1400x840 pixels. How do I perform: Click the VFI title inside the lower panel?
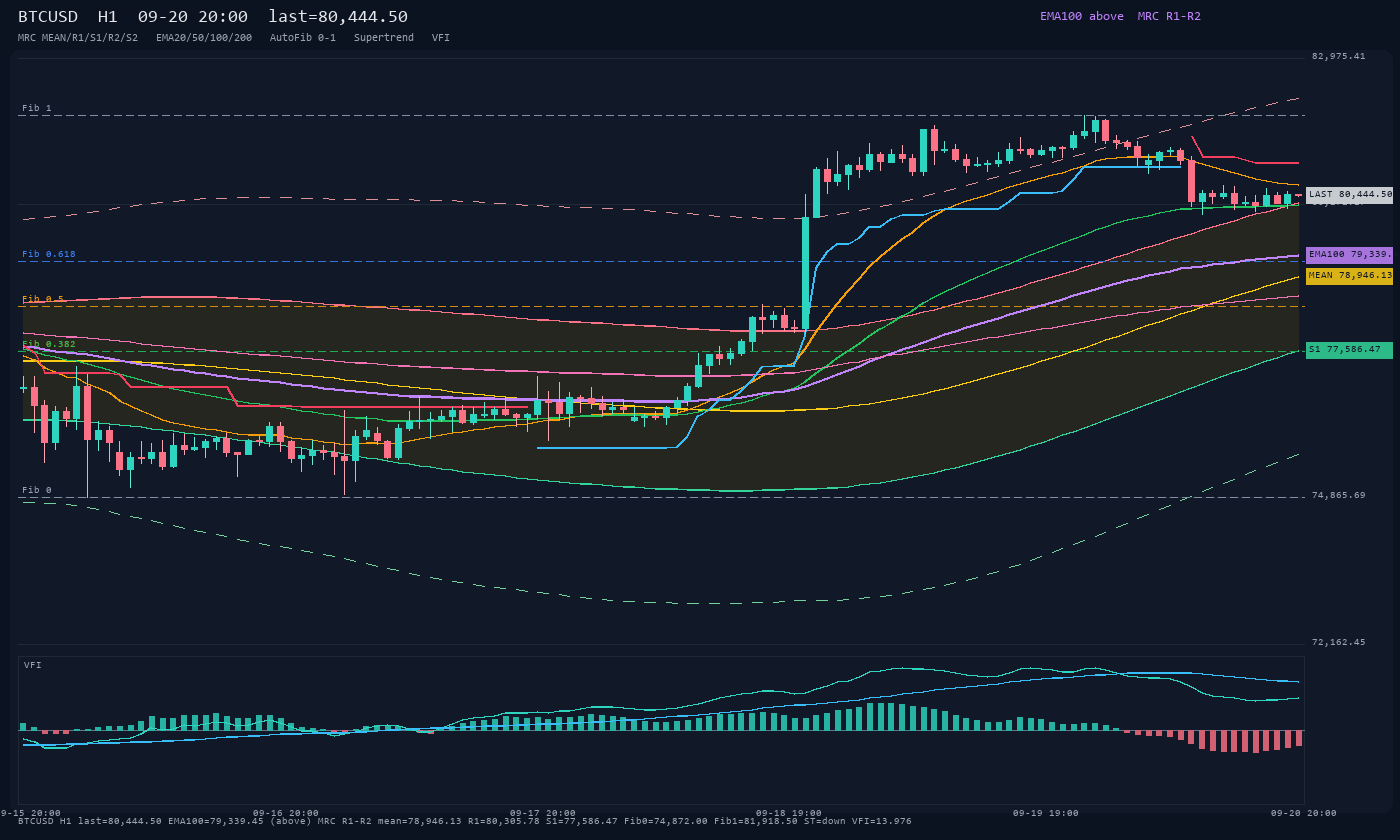tap(33, 665)
